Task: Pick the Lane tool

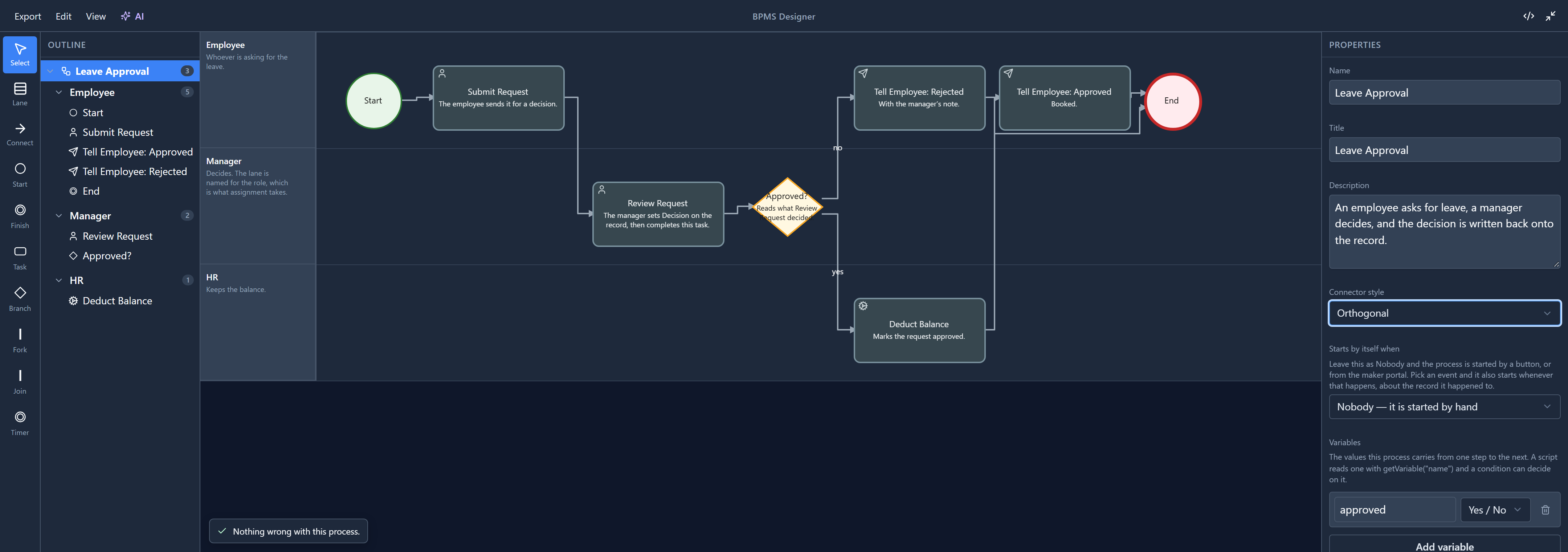Action: (x=20, y=94)
